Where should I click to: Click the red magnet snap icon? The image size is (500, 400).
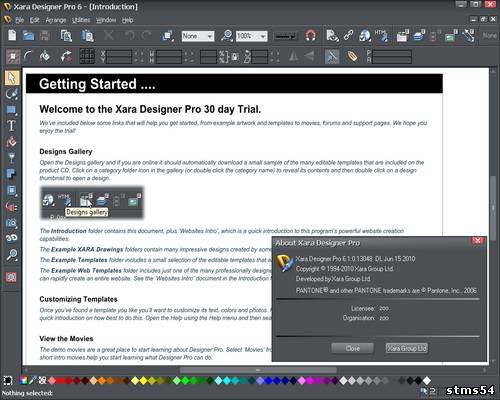[311, 35]
